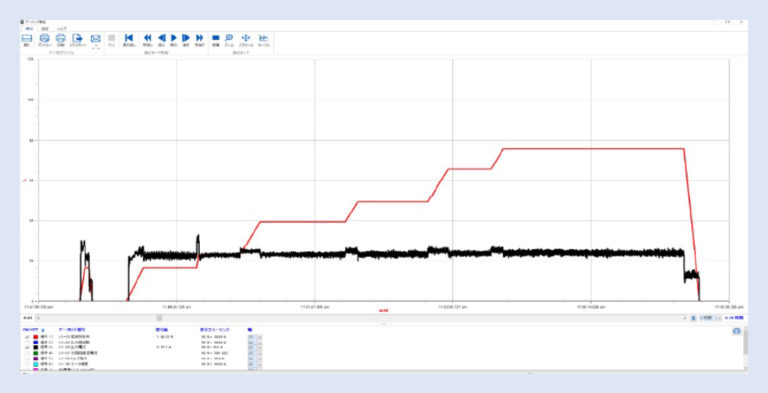Click the green signal color swatch
The width and height of the screenshot is (768, 393).
[x=36, y=352]
